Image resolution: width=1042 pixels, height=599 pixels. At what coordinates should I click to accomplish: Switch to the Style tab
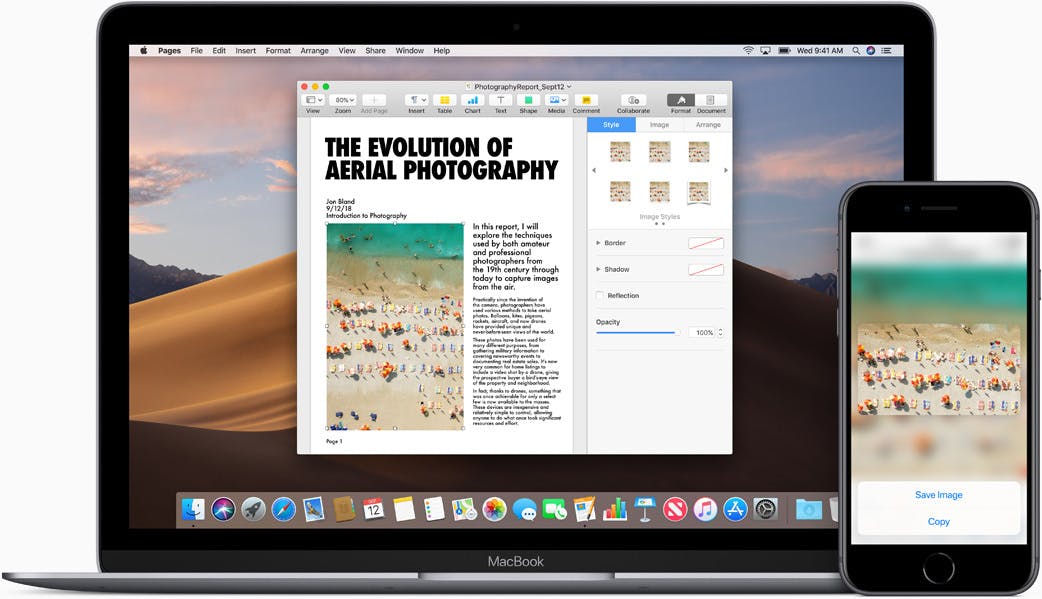(611, 124)
